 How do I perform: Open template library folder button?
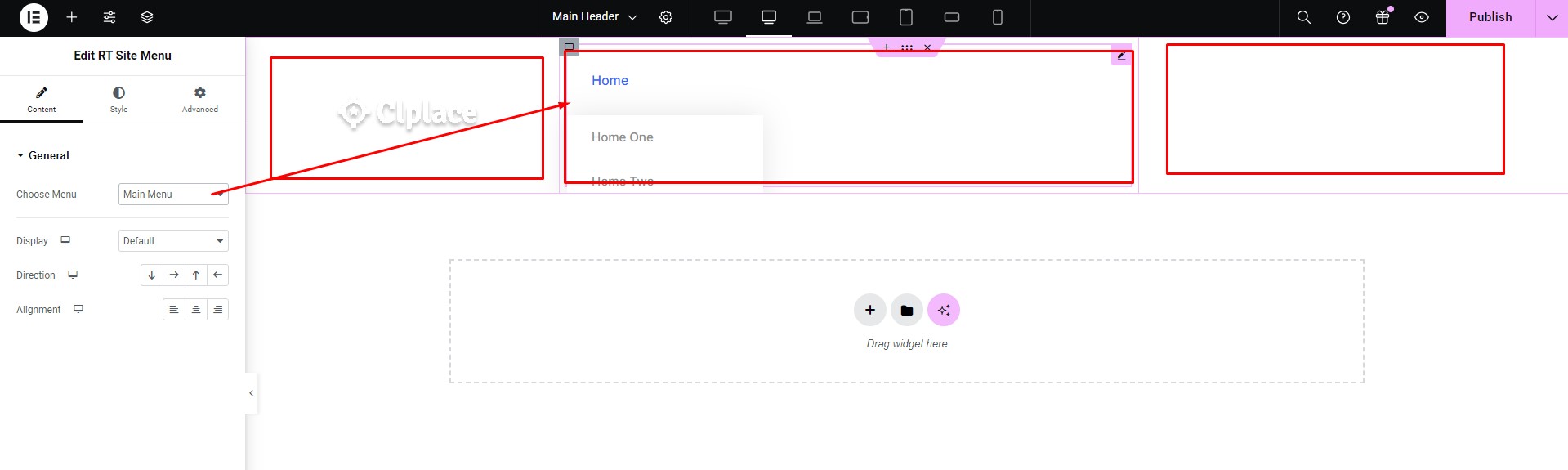(x=907, y=310)
